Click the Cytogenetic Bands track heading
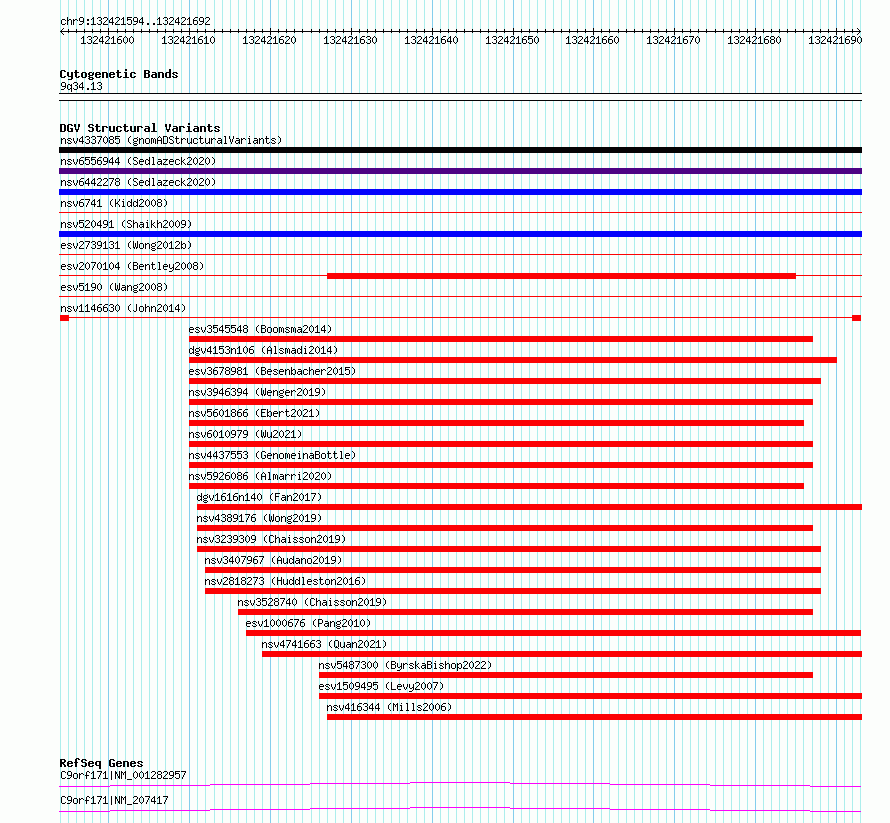The height and width of the screenshot is (823, 890). (x=119, y=74)
